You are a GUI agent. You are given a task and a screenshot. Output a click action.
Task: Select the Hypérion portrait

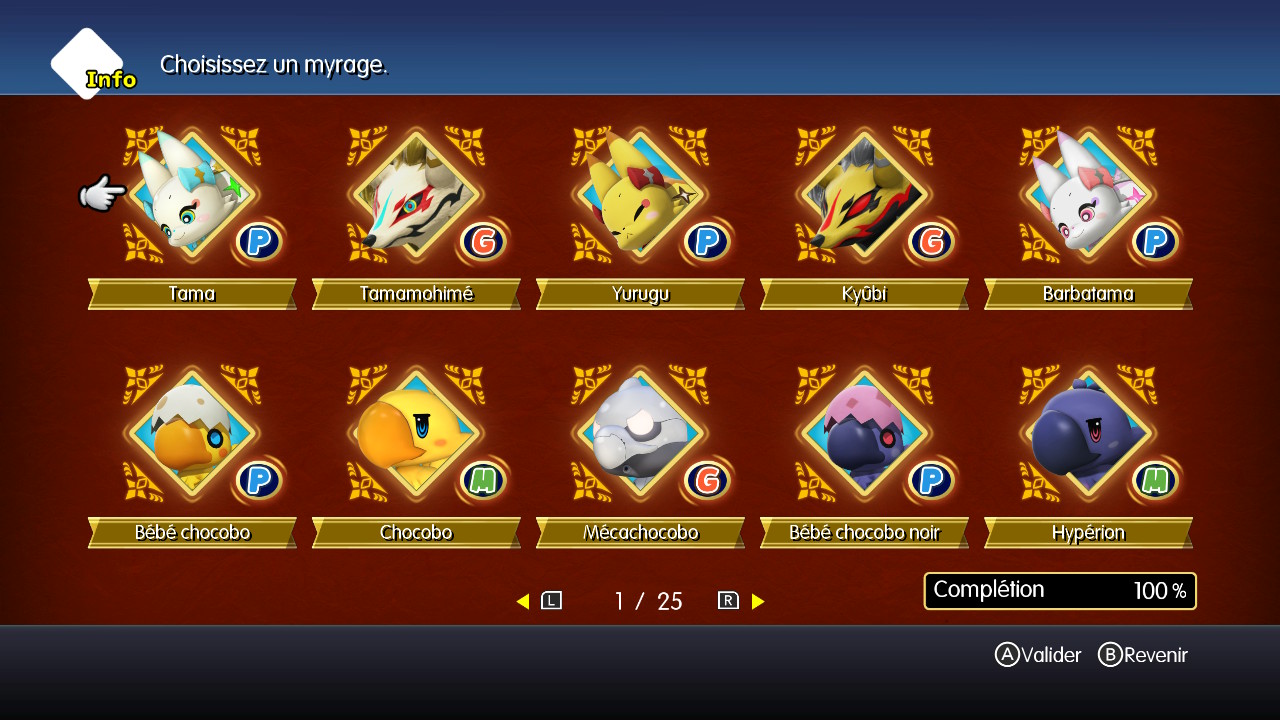[x=1088, y=433]
